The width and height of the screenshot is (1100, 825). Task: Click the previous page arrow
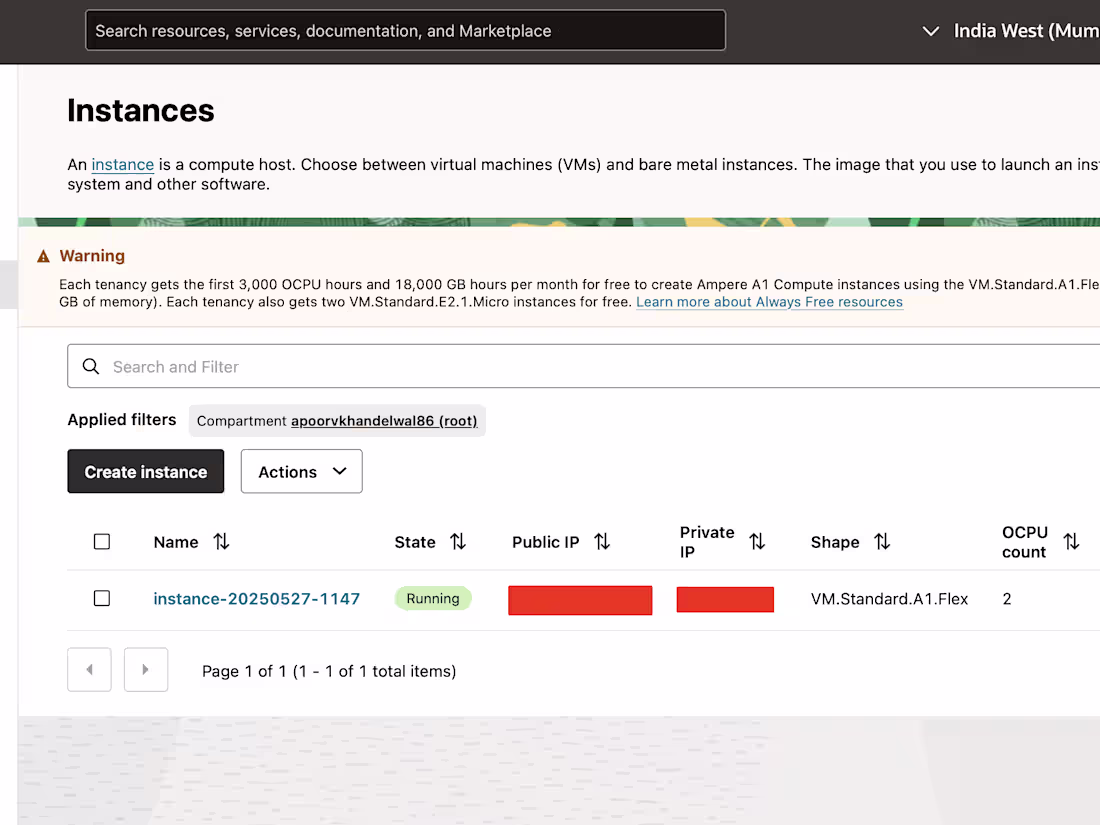[x=89, y=669]
